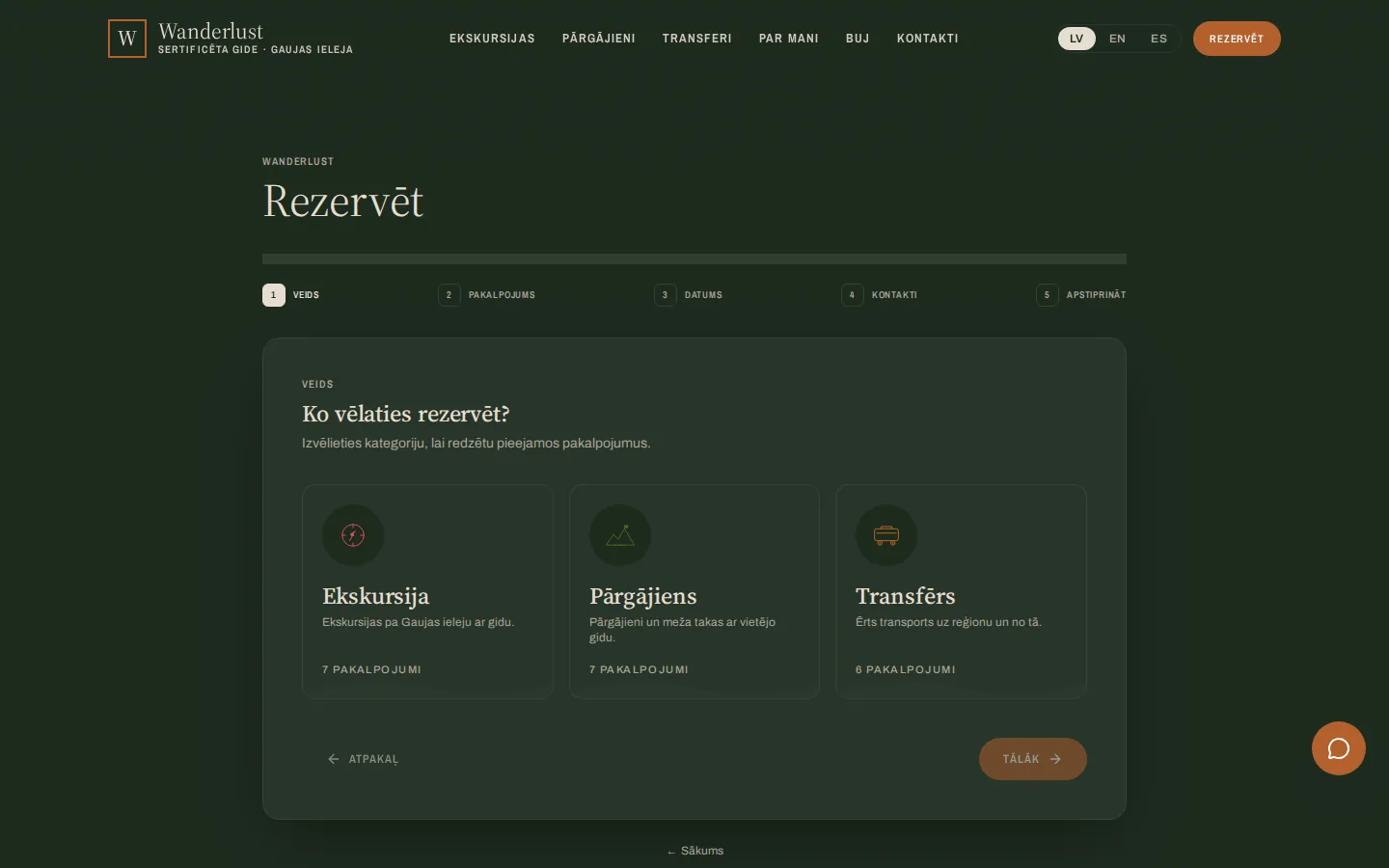This screenshot has width=1389, height=868.
Task: Click the '6 PAKALPOJUMI' count text
Action: (906, 669)
